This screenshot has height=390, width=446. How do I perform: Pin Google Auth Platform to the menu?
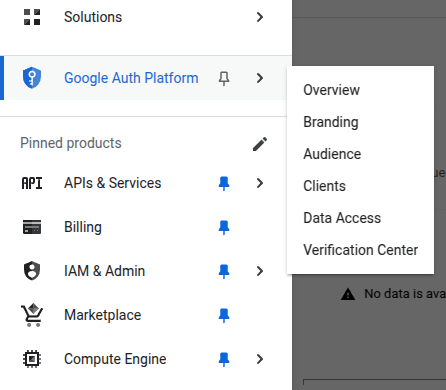224,78
